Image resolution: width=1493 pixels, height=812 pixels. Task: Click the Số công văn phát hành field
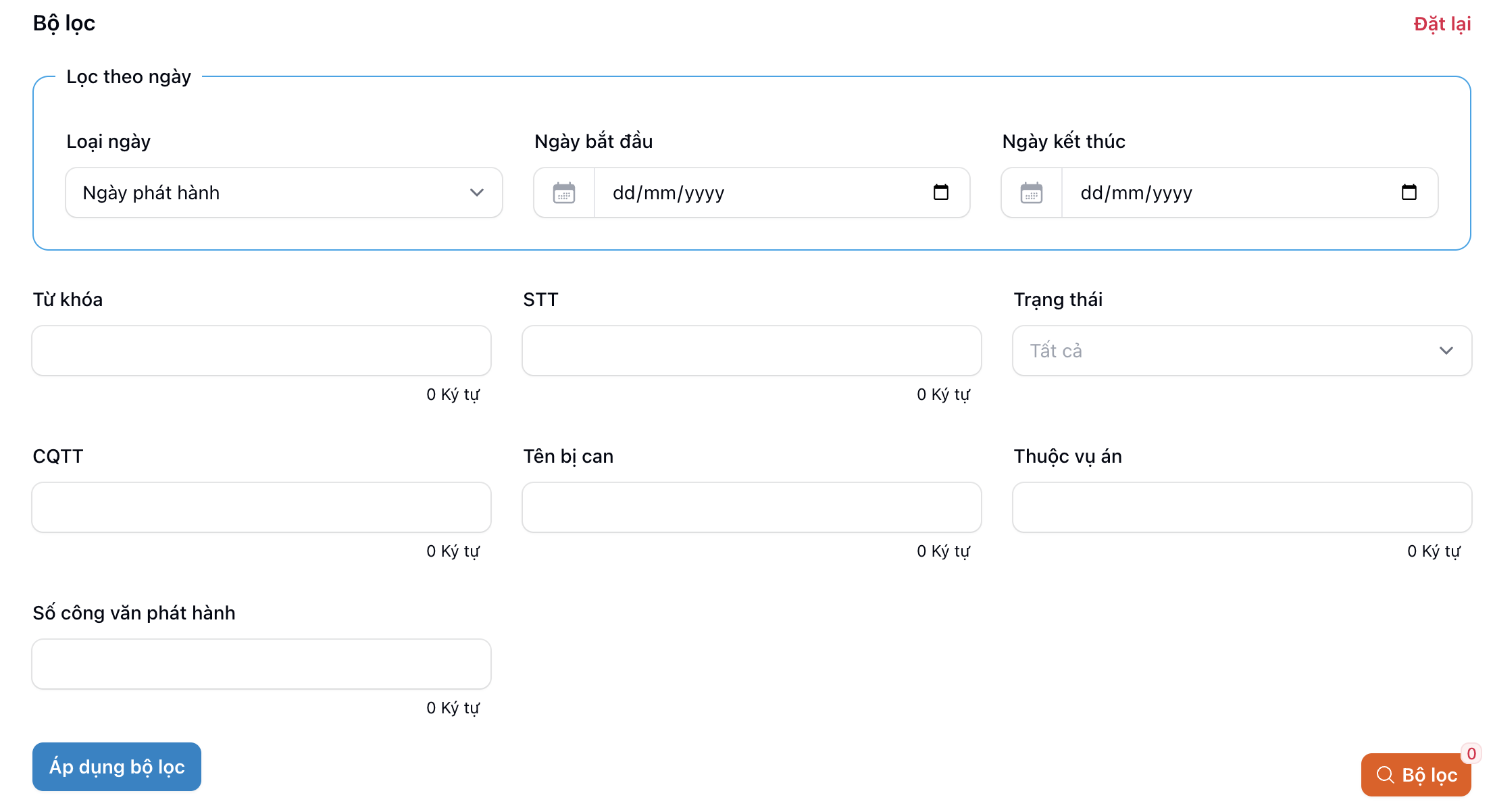[261, 664]
